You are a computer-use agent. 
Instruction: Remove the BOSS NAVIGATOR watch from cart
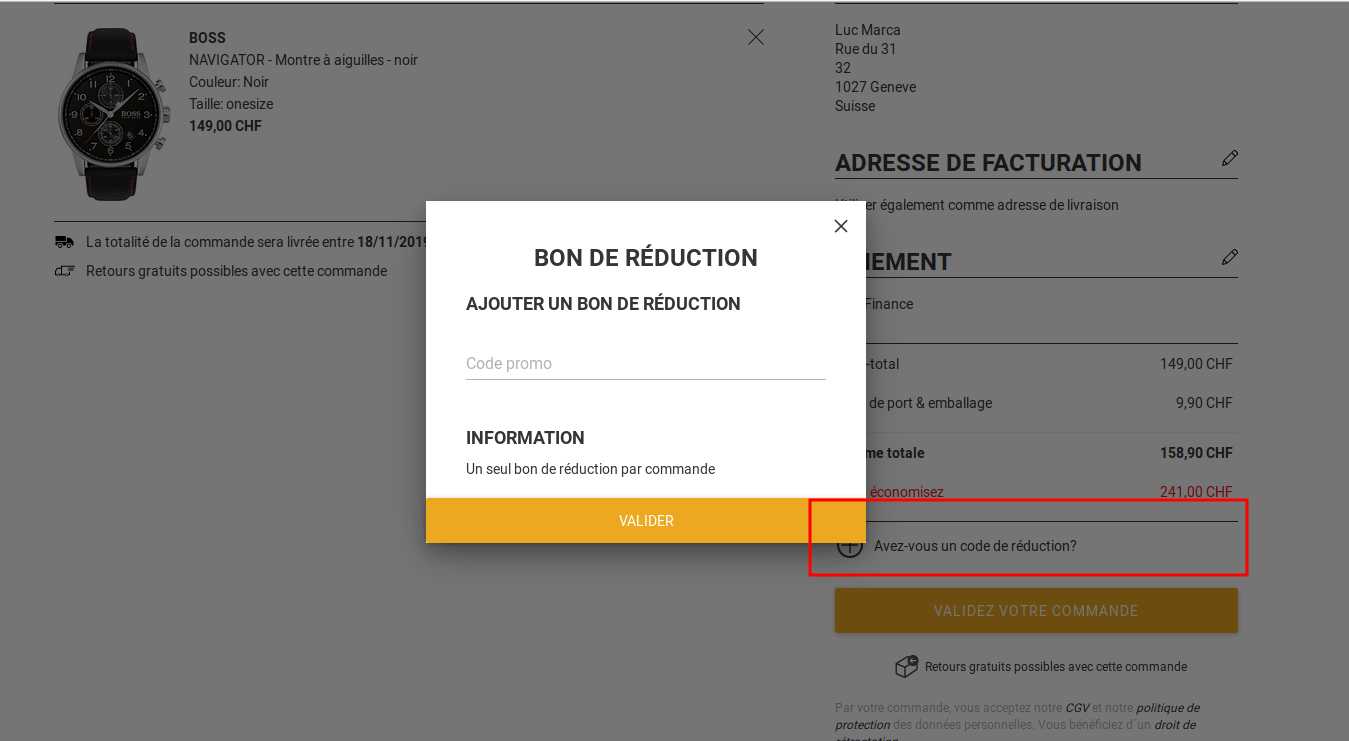click(x=755, y=37)
